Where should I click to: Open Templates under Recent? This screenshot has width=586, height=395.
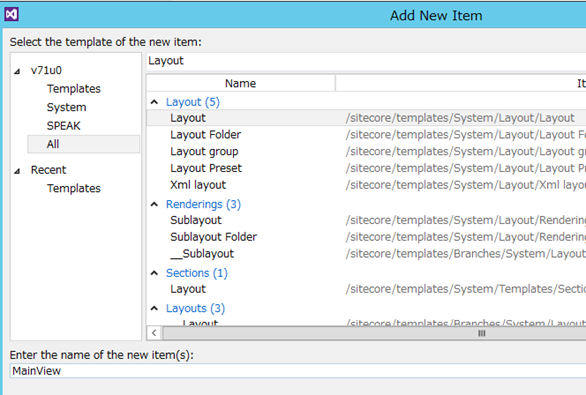pos(74,188)
